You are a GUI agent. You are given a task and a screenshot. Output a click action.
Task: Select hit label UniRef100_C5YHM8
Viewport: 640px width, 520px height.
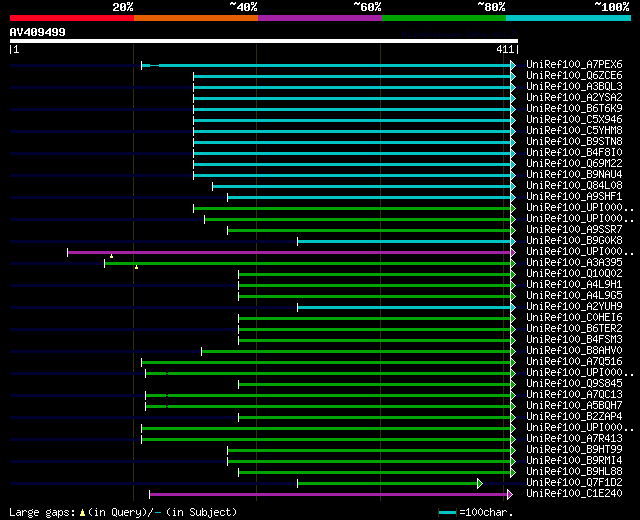(x=574, y=131)
